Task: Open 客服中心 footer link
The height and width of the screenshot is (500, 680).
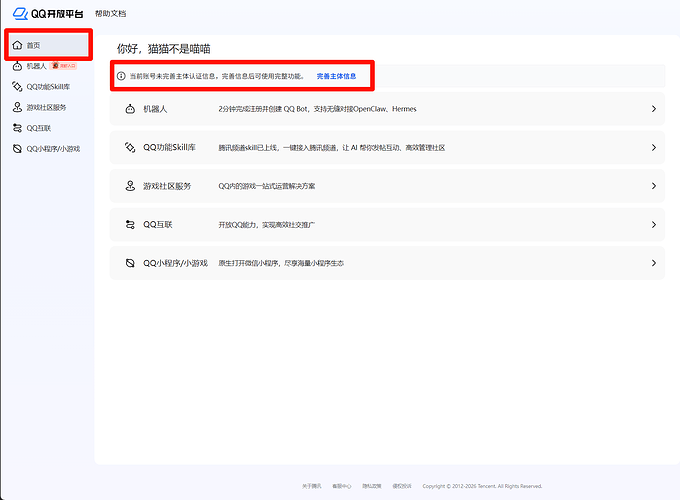Action: (x=342, y=486)
